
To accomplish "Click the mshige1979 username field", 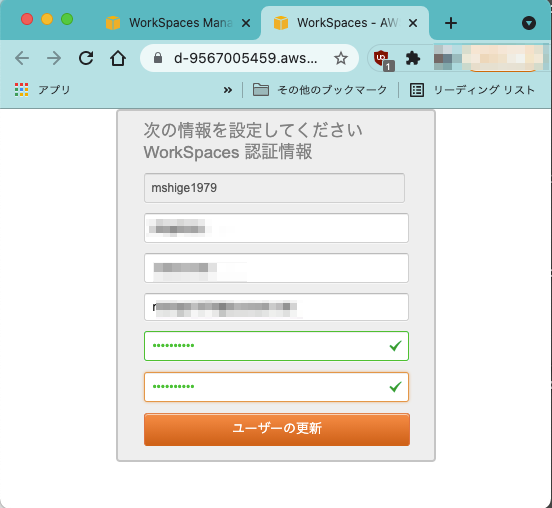I will tap(274, 188).
